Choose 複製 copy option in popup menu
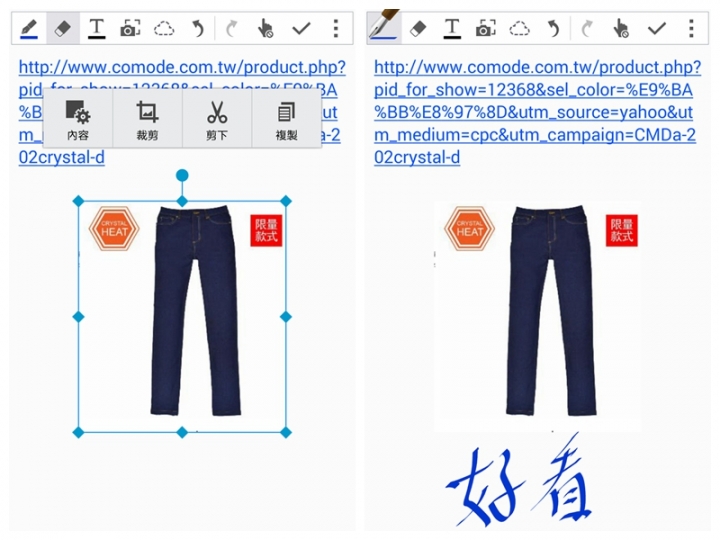The width and height of the screenshot is (720, 540). click(286, 118)
